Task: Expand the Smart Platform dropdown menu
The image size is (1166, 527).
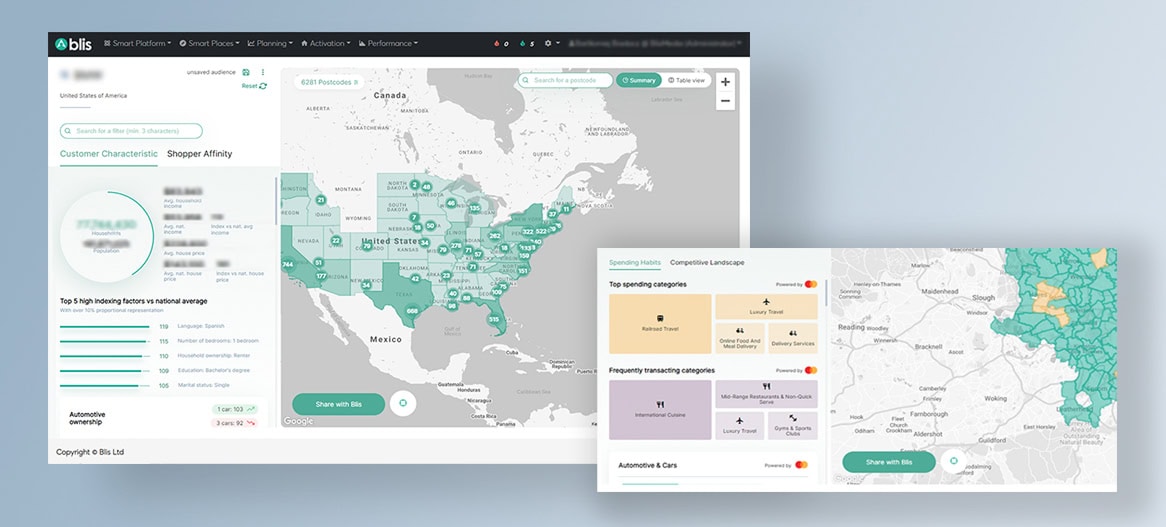Action: click(x=138, y=44)
